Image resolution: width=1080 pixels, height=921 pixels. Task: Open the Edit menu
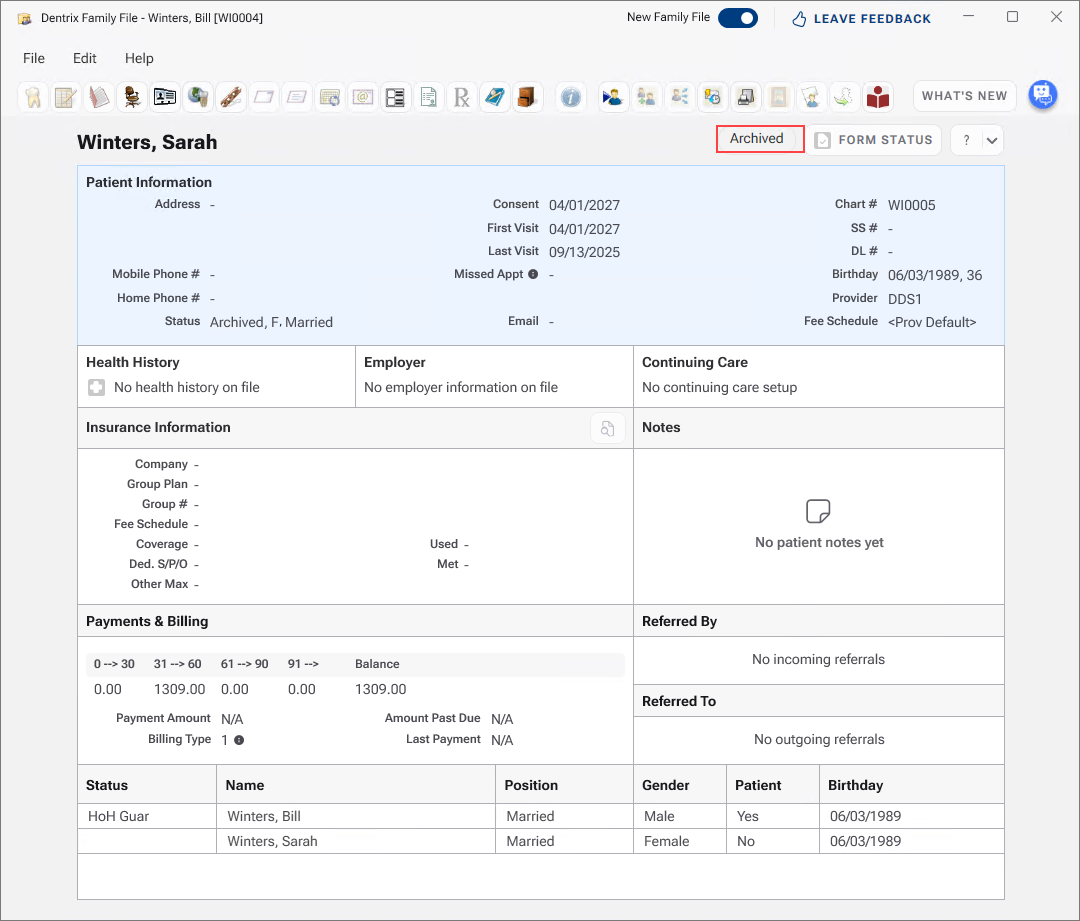point(85,59)
